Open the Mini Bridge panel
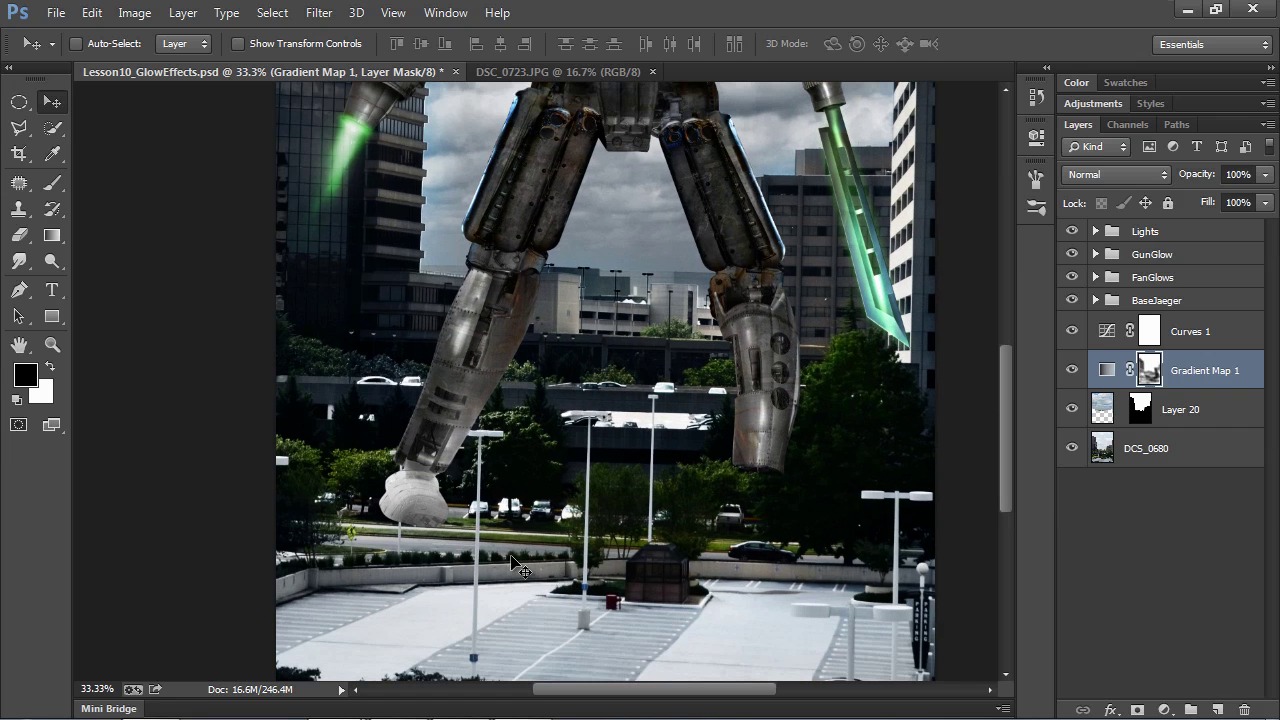Image resolution: width=1280 pixels, height=720 pixels. click(109, 709)
